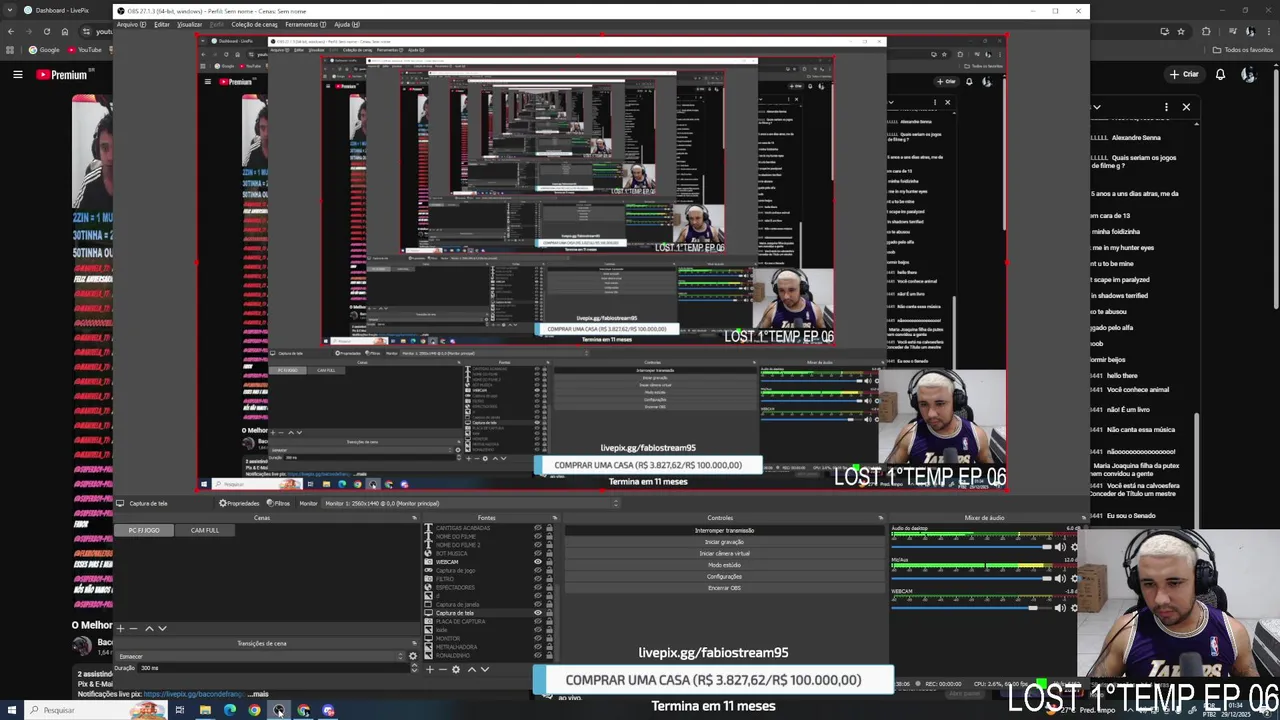Open the Ferramentas menu
Image resolution: width=1280 pixels, height=720 pixels.
[x=305, y=24]
